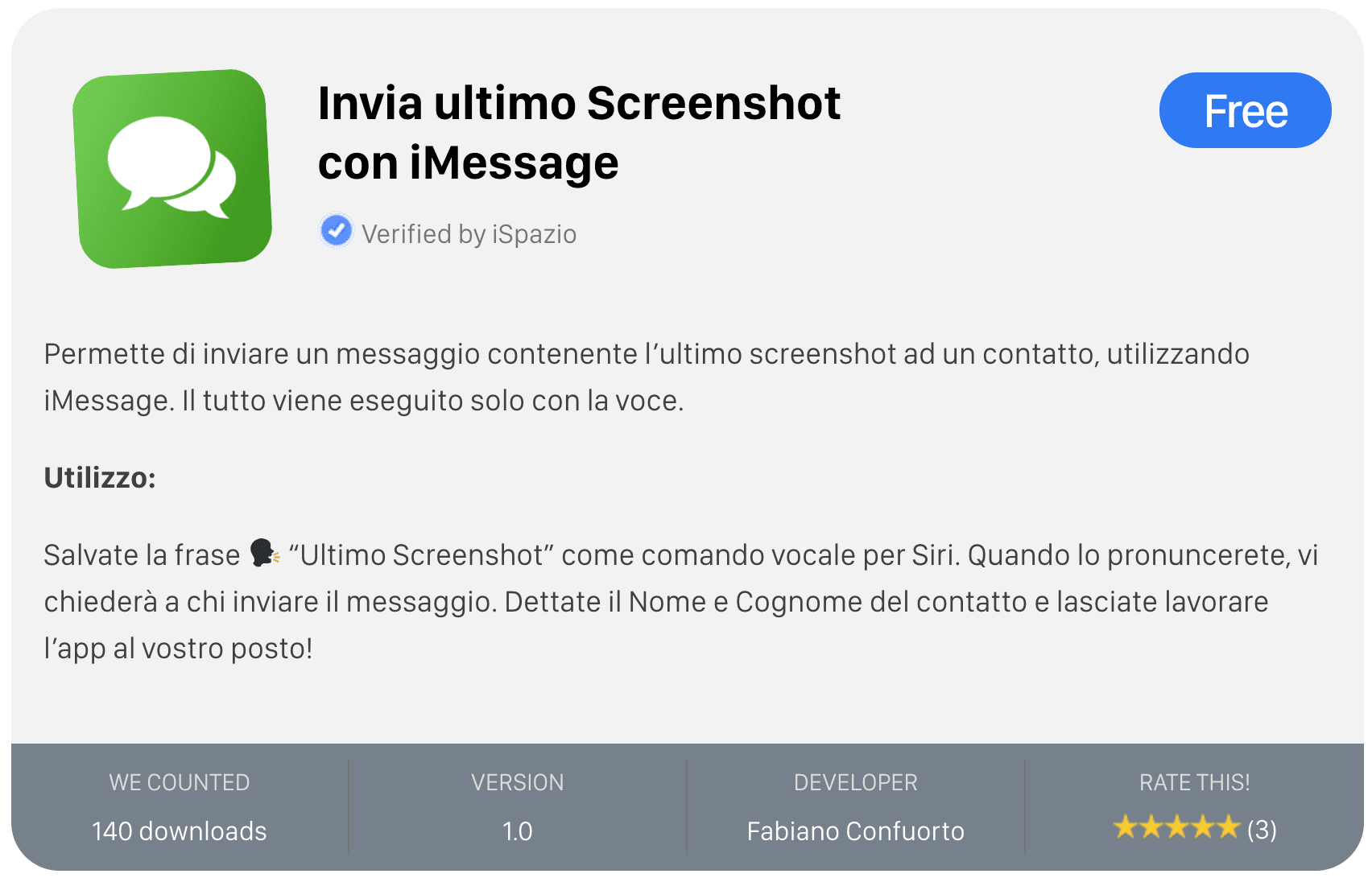Rate with the first star
The image size is (1372, 882).
(x=1125, y=826)
